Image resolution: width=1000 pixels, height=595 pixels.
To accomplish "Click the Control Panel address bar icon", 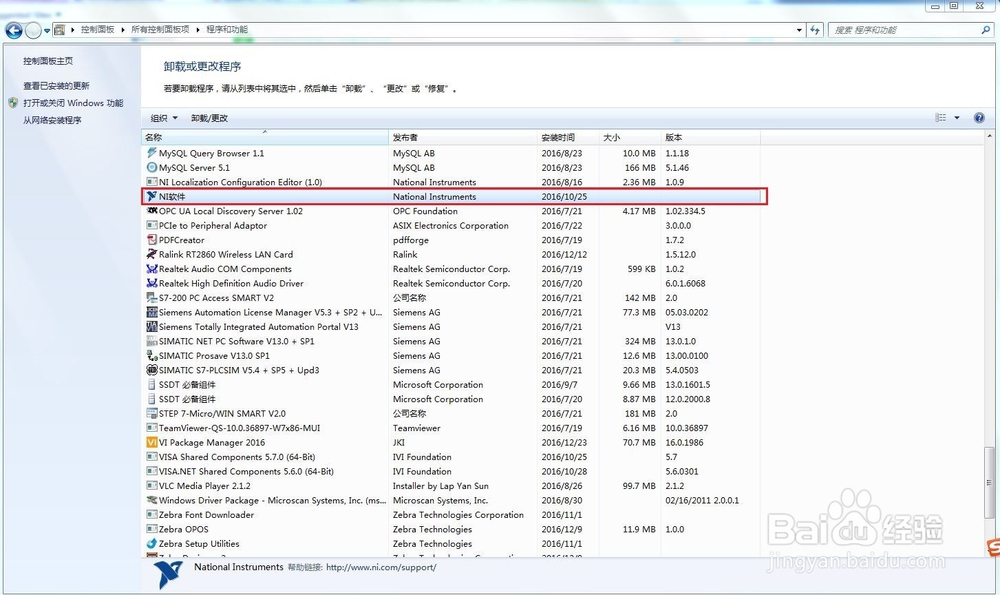I will [x=59, y=29].
